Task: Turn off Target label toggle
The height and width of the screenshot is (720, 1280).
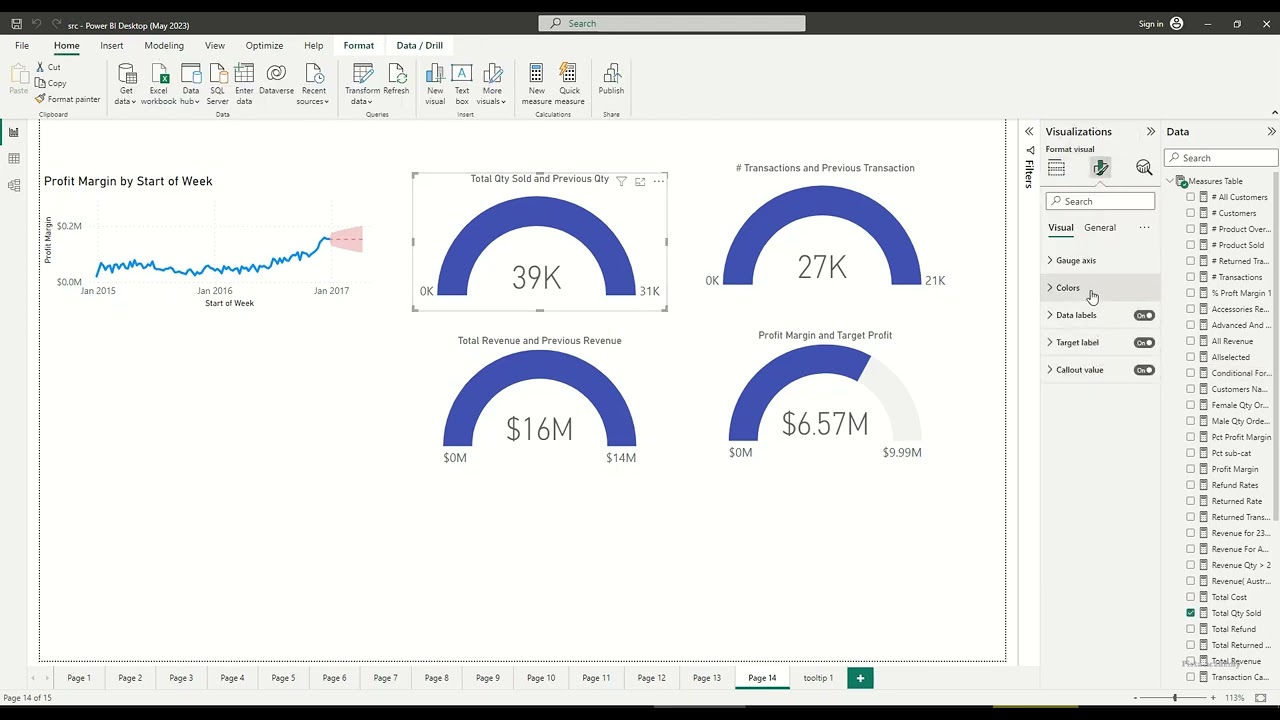Action: point(1144,343)
